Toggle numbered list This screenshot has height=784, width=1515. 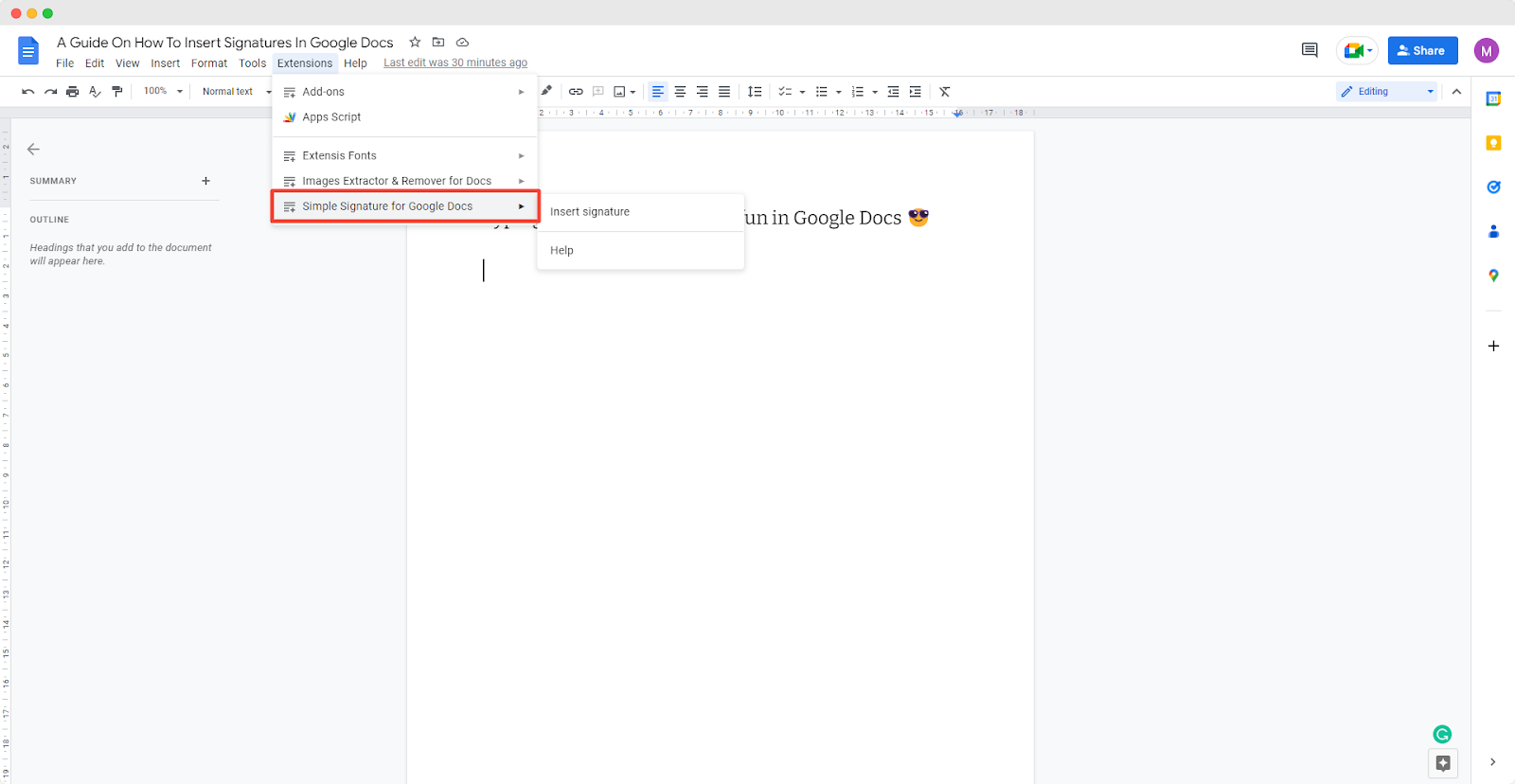[858, 92]
